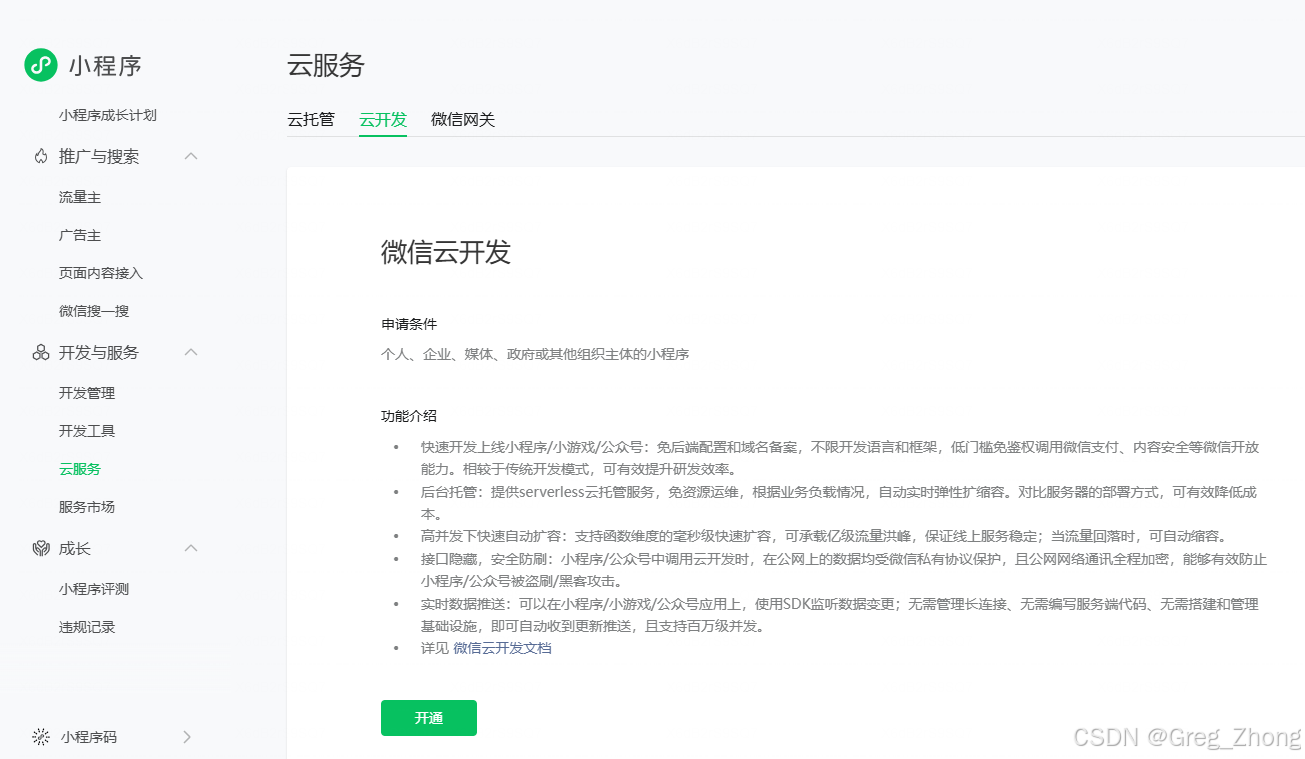Expand the 小程序码 arrow

point(187,737)
